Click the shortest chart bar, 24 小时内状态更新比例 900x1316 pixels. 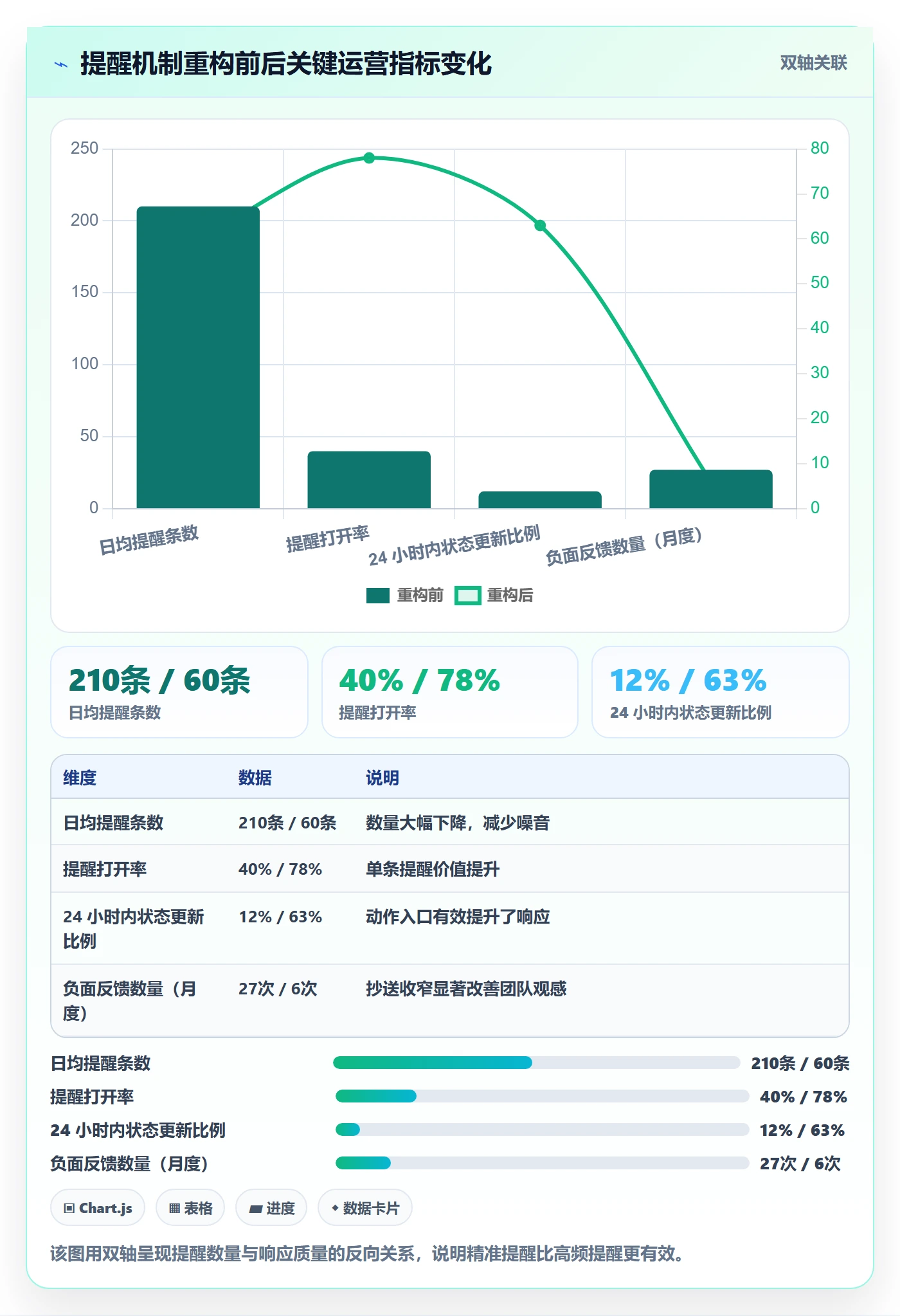[540, 500]
